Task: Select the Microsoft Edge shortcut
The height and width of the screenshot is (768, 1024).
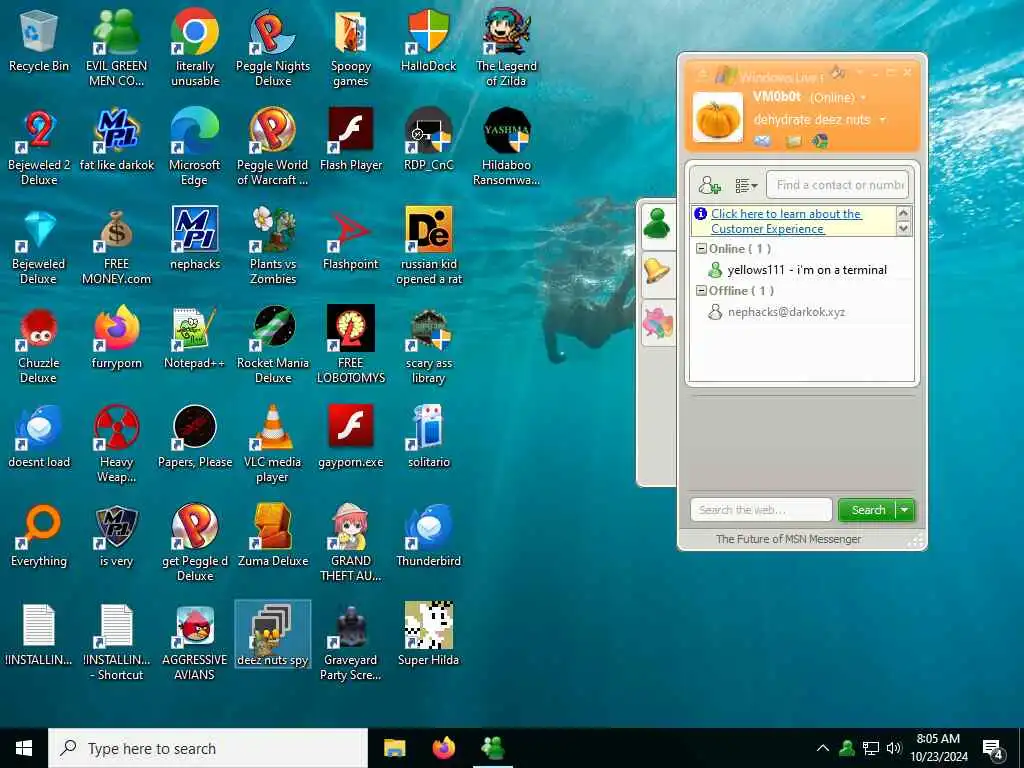Action: [x=195, y=148]
